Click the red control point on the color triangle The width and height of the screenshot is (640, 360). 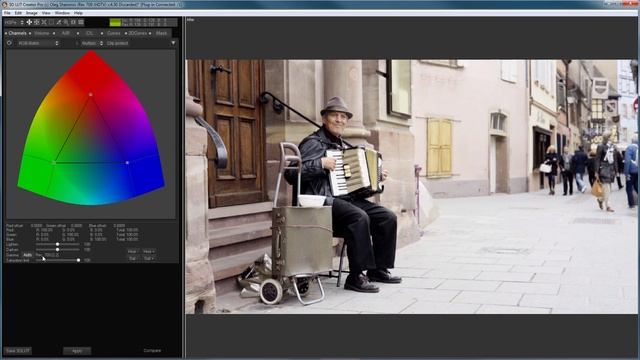pos(91,94)
